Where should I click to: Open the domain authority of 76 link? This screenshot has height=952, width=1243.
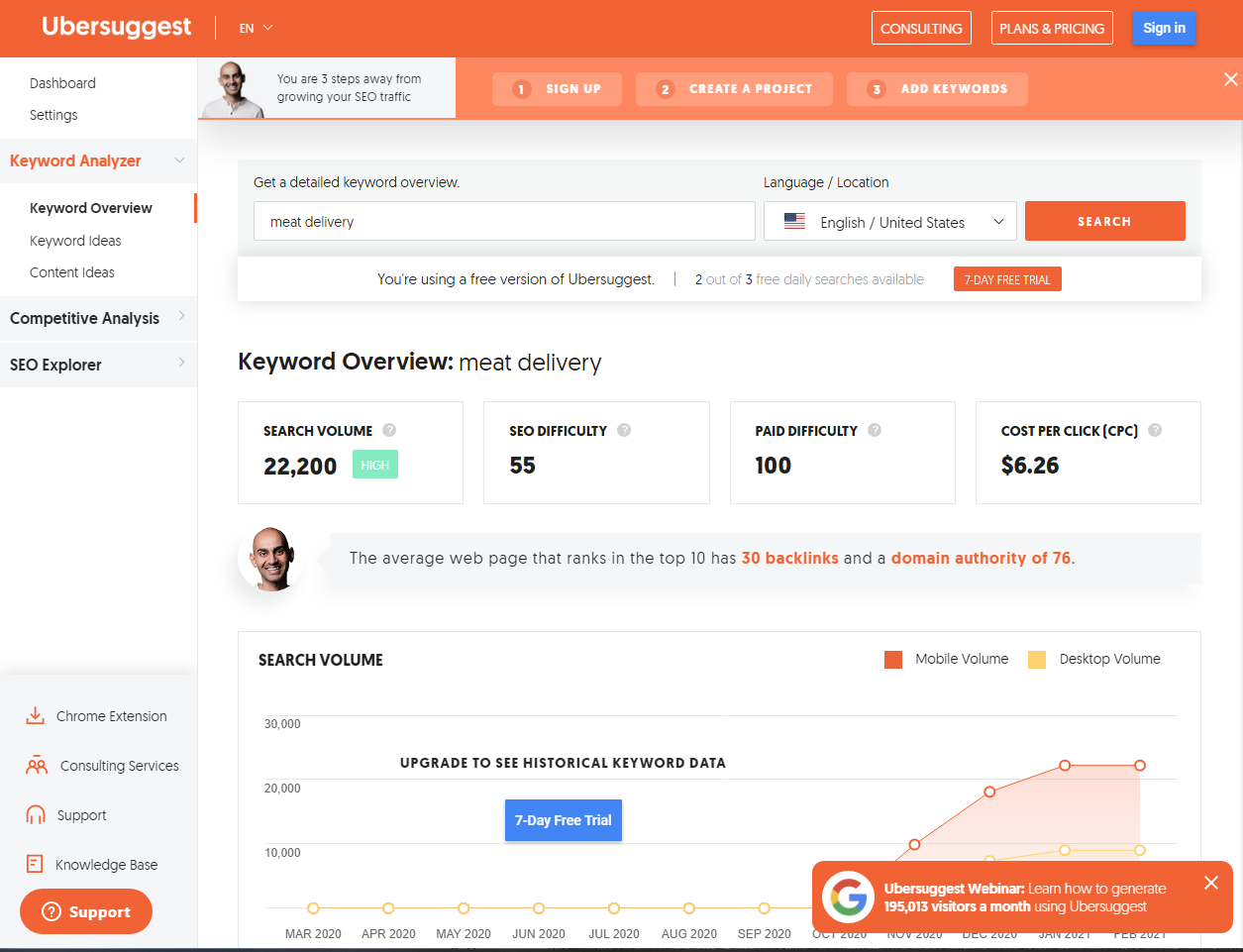(981, 558)
